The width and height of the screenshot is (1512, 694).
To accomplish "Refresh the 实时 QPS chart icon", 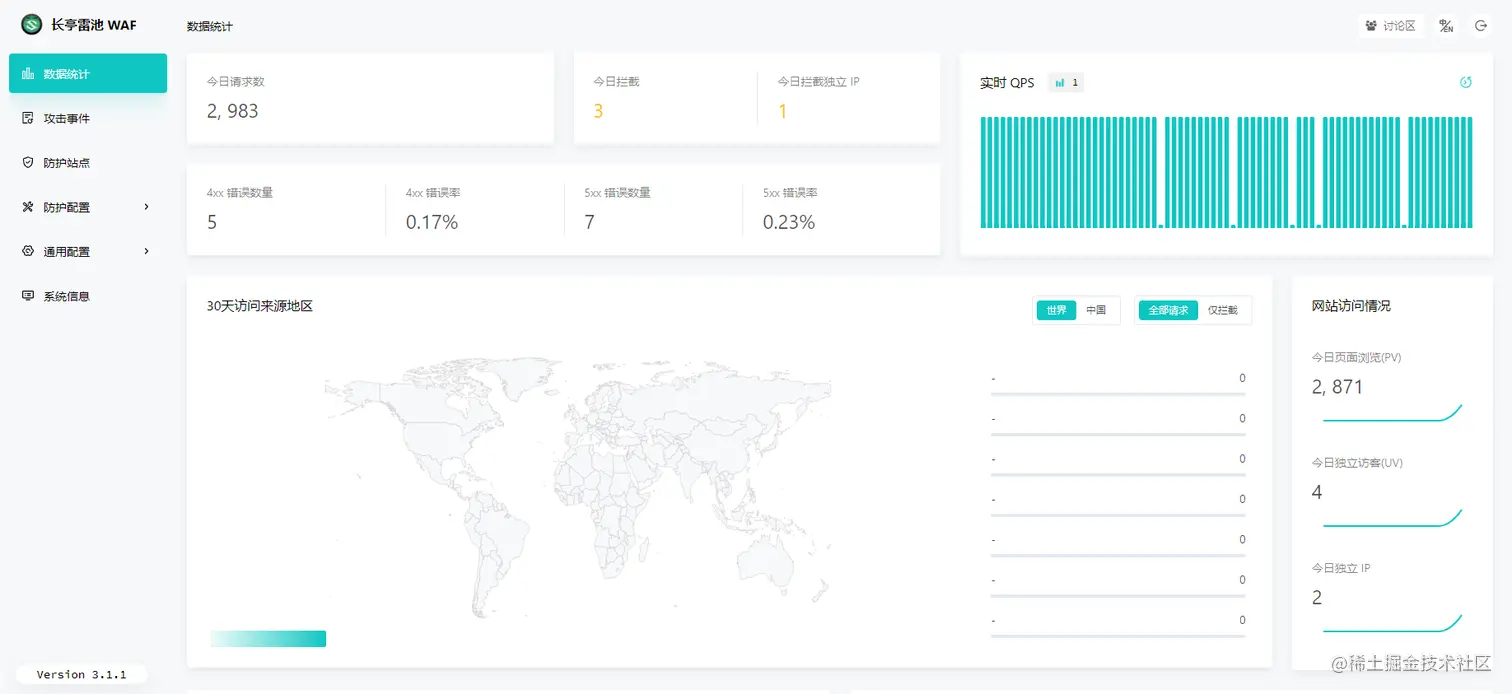I will pos(1466,82).
